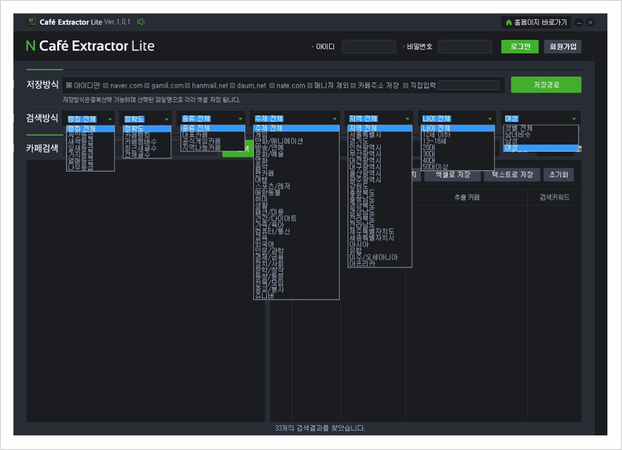The image size is (622, 450).
Task: Choose 건강/다이어트 topic option
Action: [x=276, y=218]
